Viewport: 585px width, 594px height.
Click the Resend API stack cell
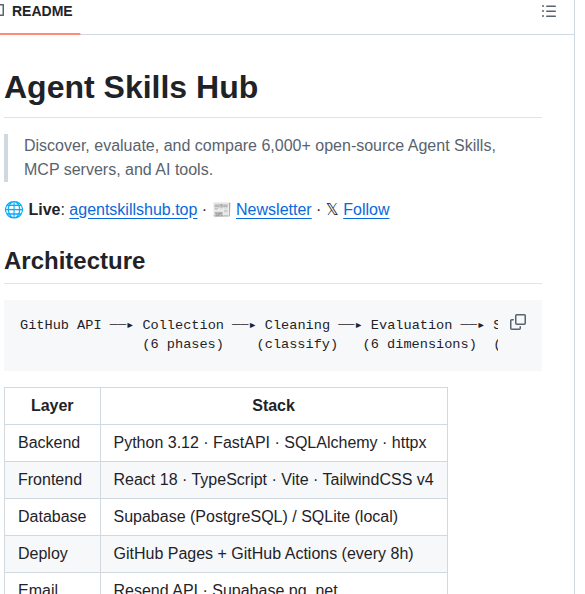pyautogui.click(x=274, y=583)
